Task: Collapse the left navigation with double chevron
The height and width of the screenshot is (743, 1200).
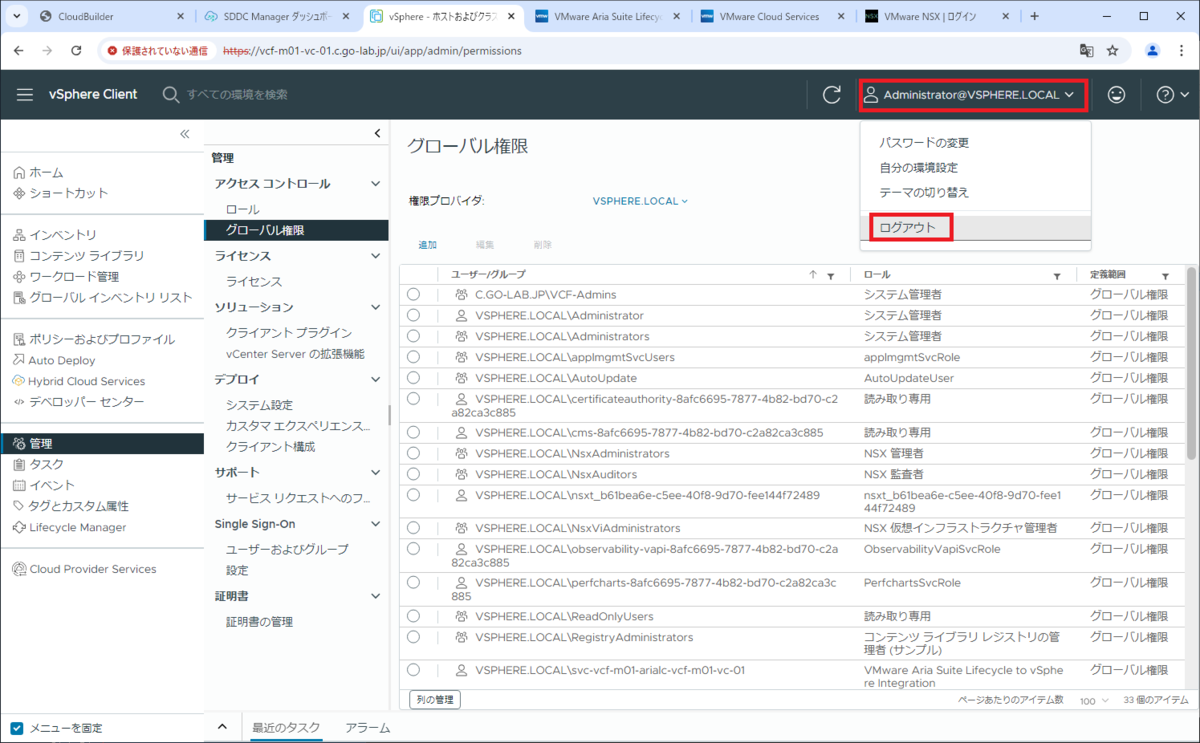Action: coord(184,134)
